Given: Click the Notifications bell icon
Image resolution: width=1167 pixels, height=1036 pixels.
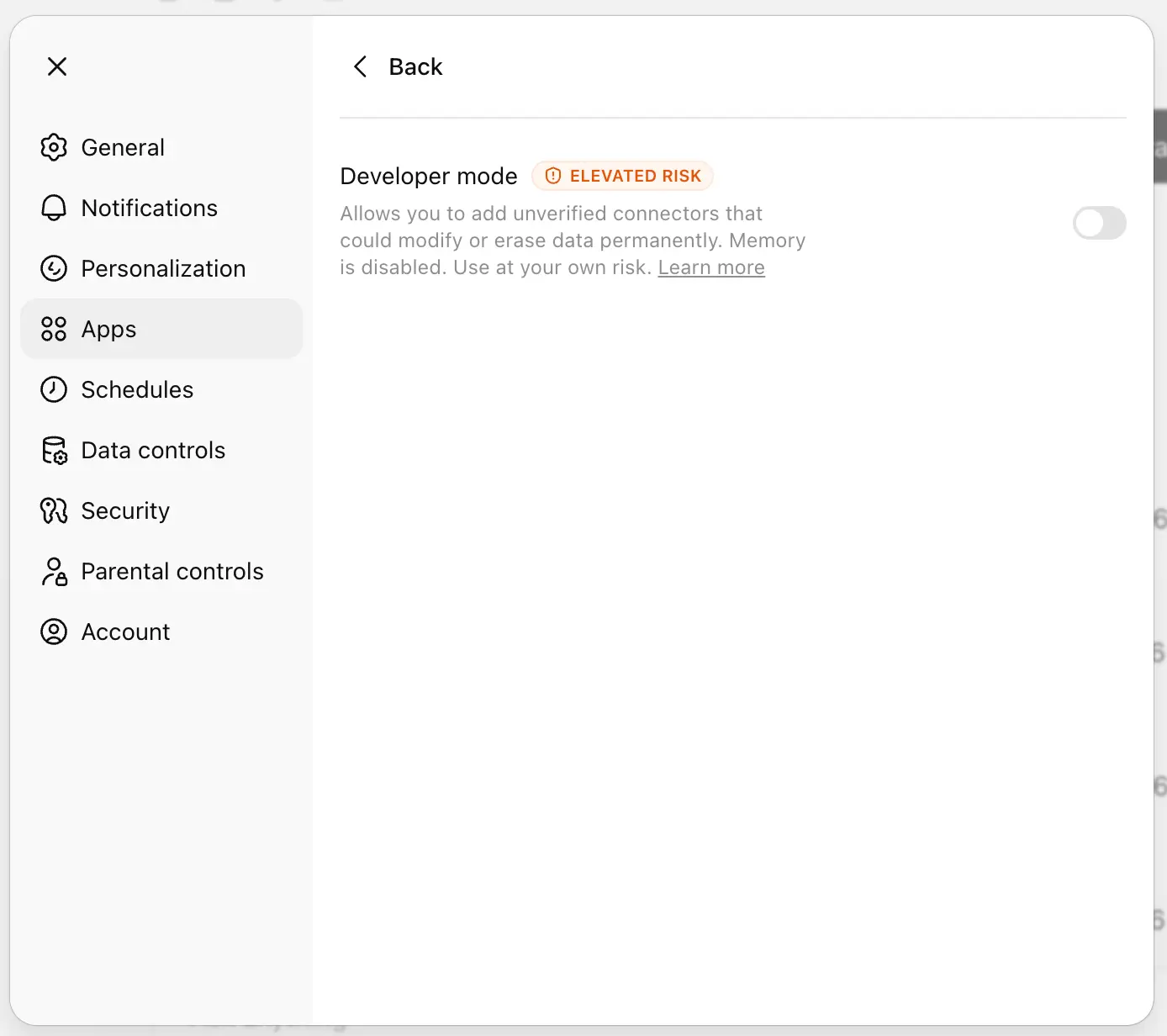Looking at the screenshot, I should [x=53, y=208].
